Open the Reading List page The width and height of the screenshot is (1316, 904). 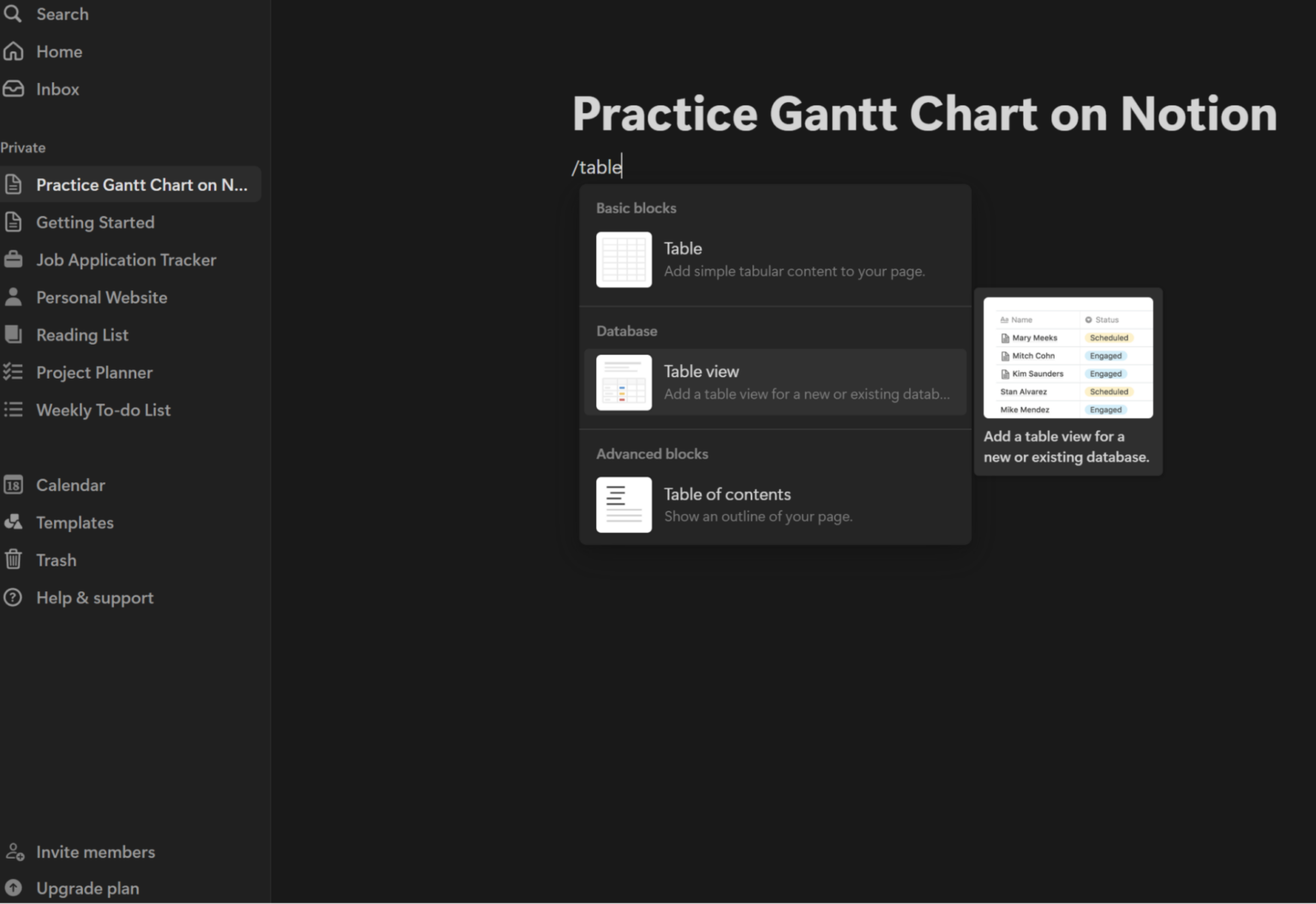[82, 335]
